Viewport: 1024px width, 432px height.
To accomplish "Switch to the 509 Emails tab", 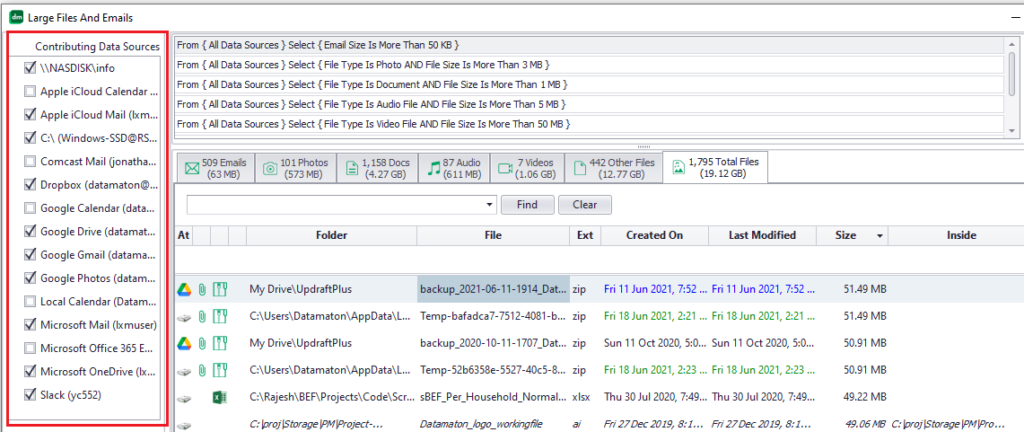I will [215, 168].
